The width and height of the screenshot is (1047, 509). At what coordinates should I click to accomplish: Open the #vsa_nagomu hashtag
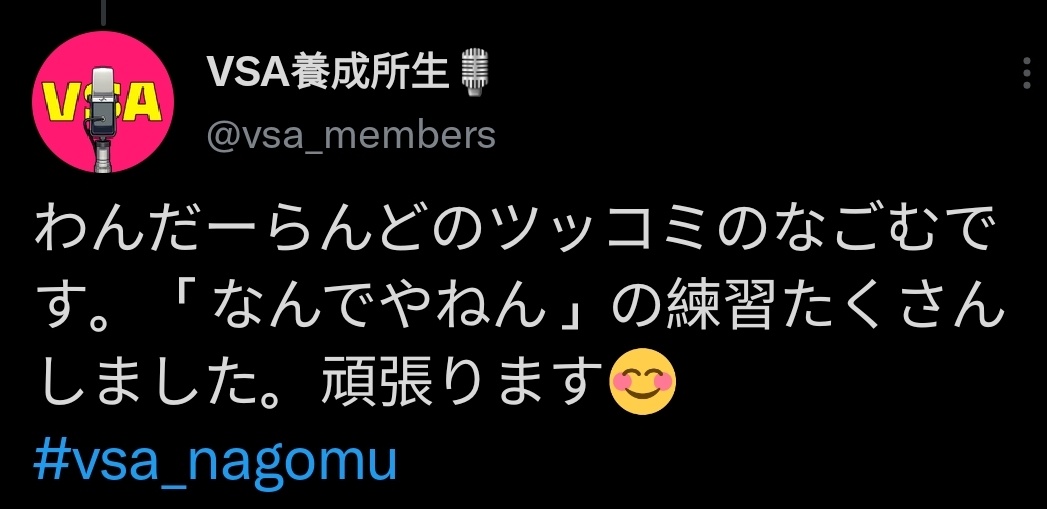point(216,460)
